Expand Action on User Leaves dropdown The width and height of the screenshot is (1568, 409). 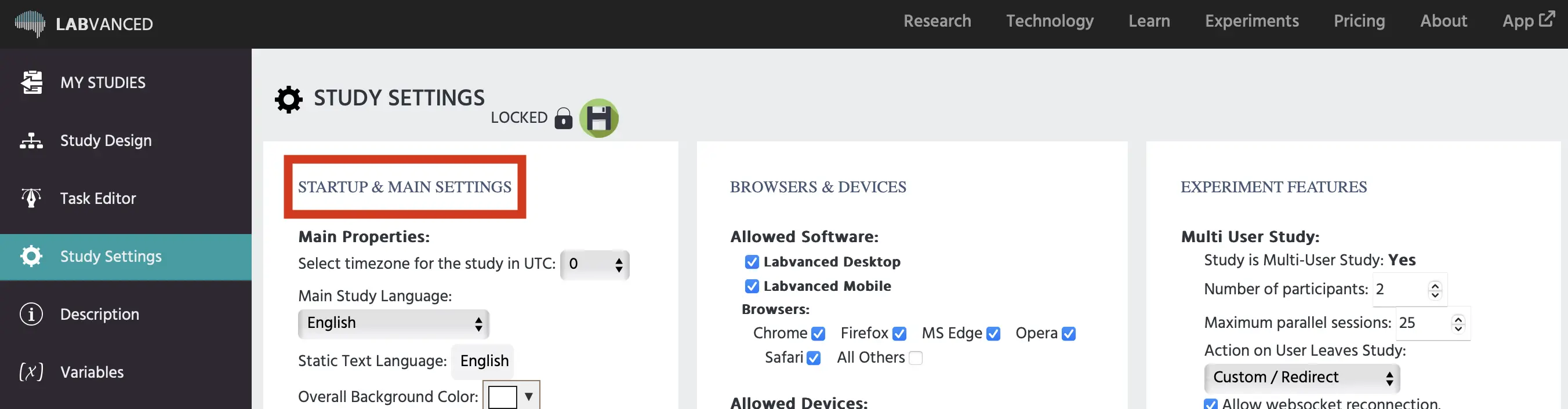1301,378
